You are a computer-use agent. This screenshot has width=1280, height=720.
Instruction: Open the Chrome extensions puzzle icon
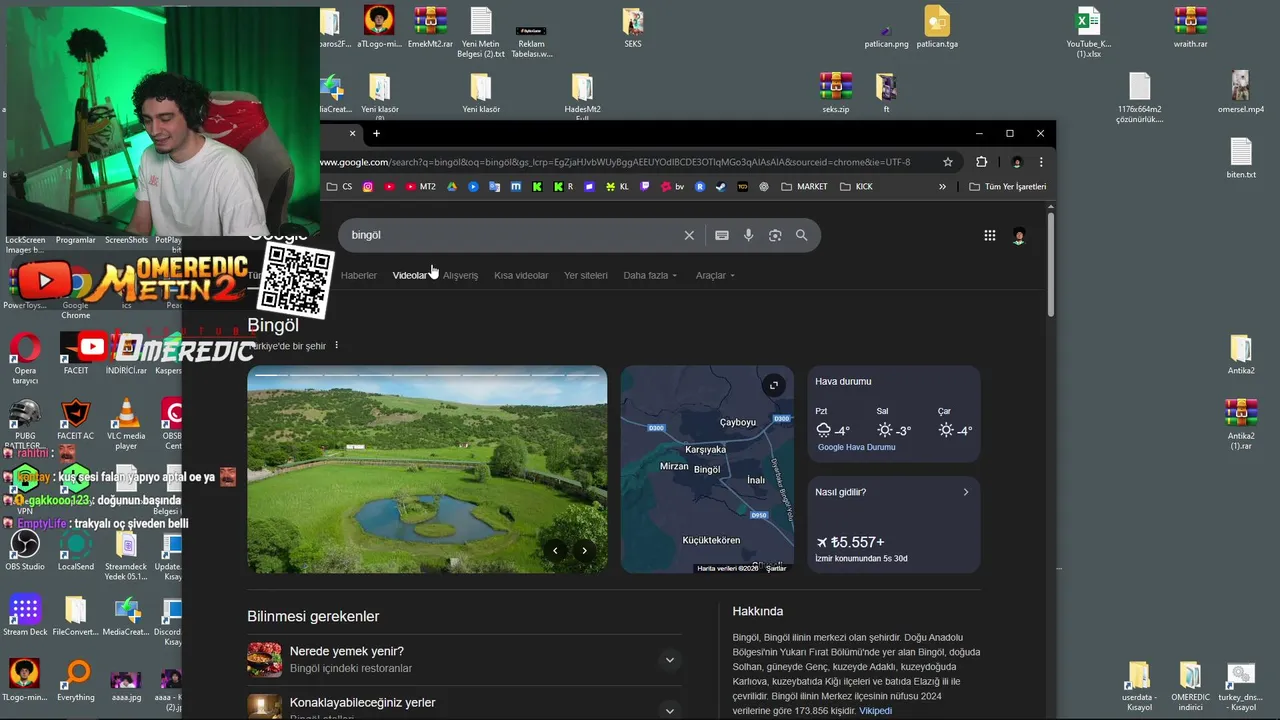(981, 162)
